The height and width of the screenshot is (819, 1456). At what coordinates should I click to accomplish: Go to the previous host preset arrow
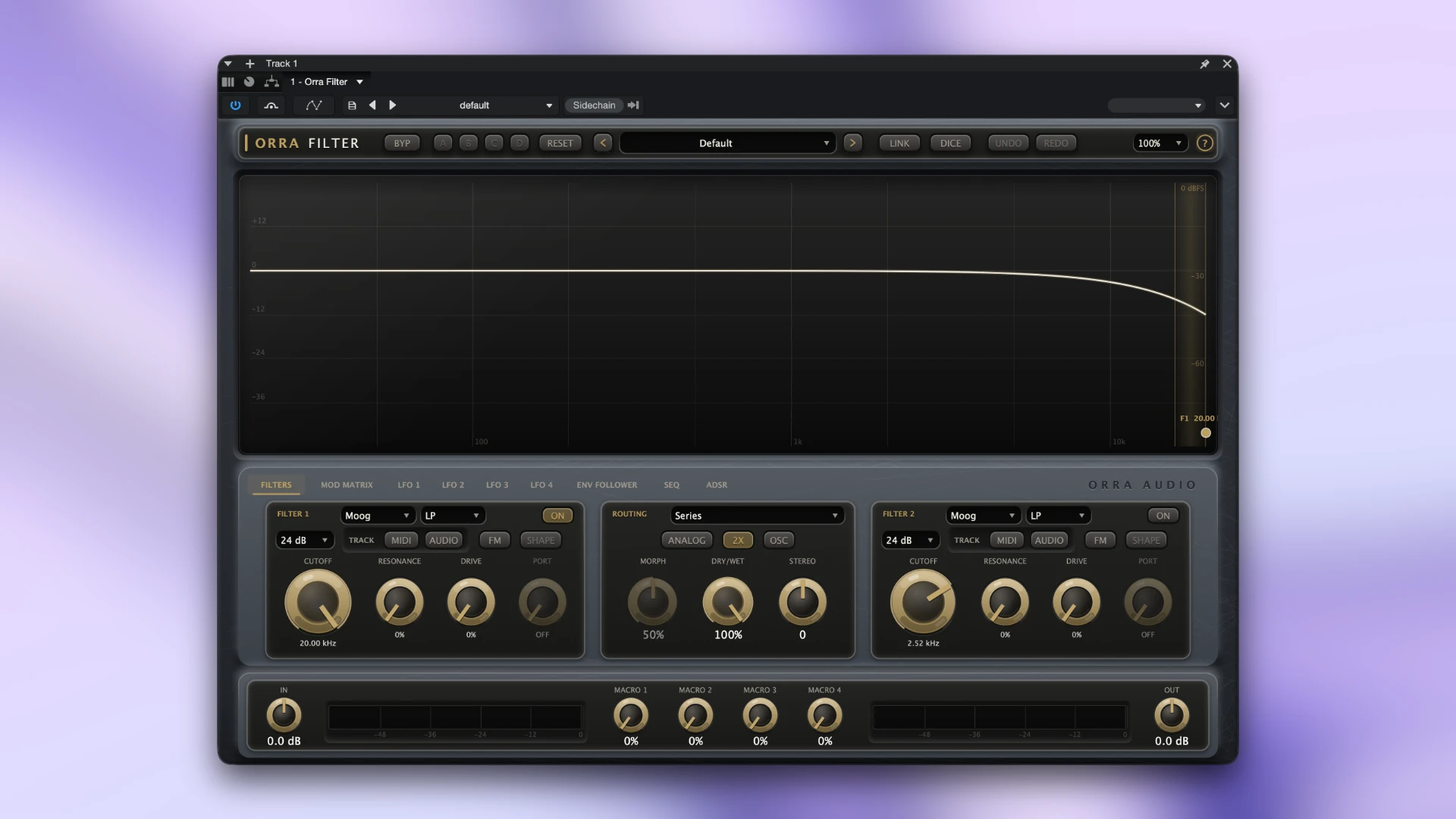click(372, 105)
